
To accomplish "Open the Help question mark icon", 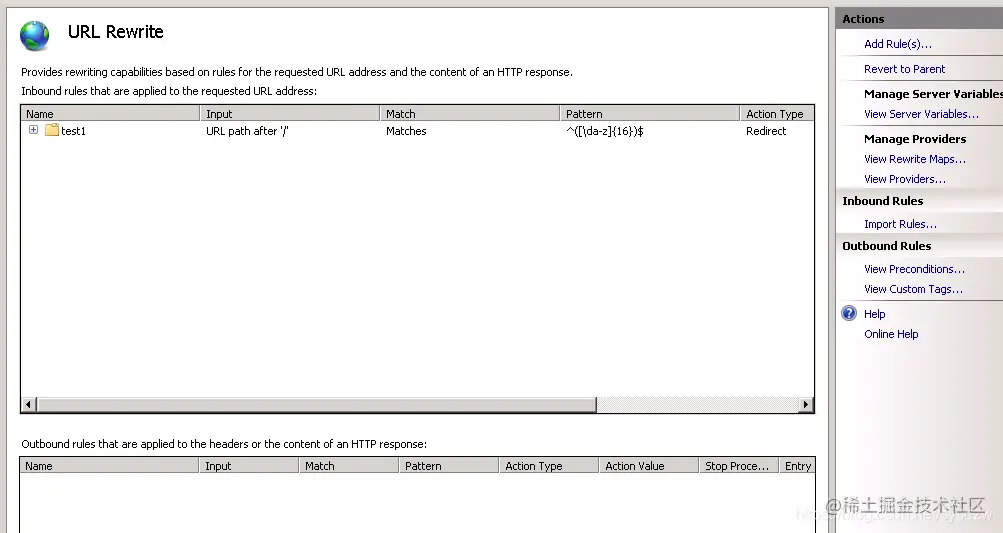I will pos(849,313).
